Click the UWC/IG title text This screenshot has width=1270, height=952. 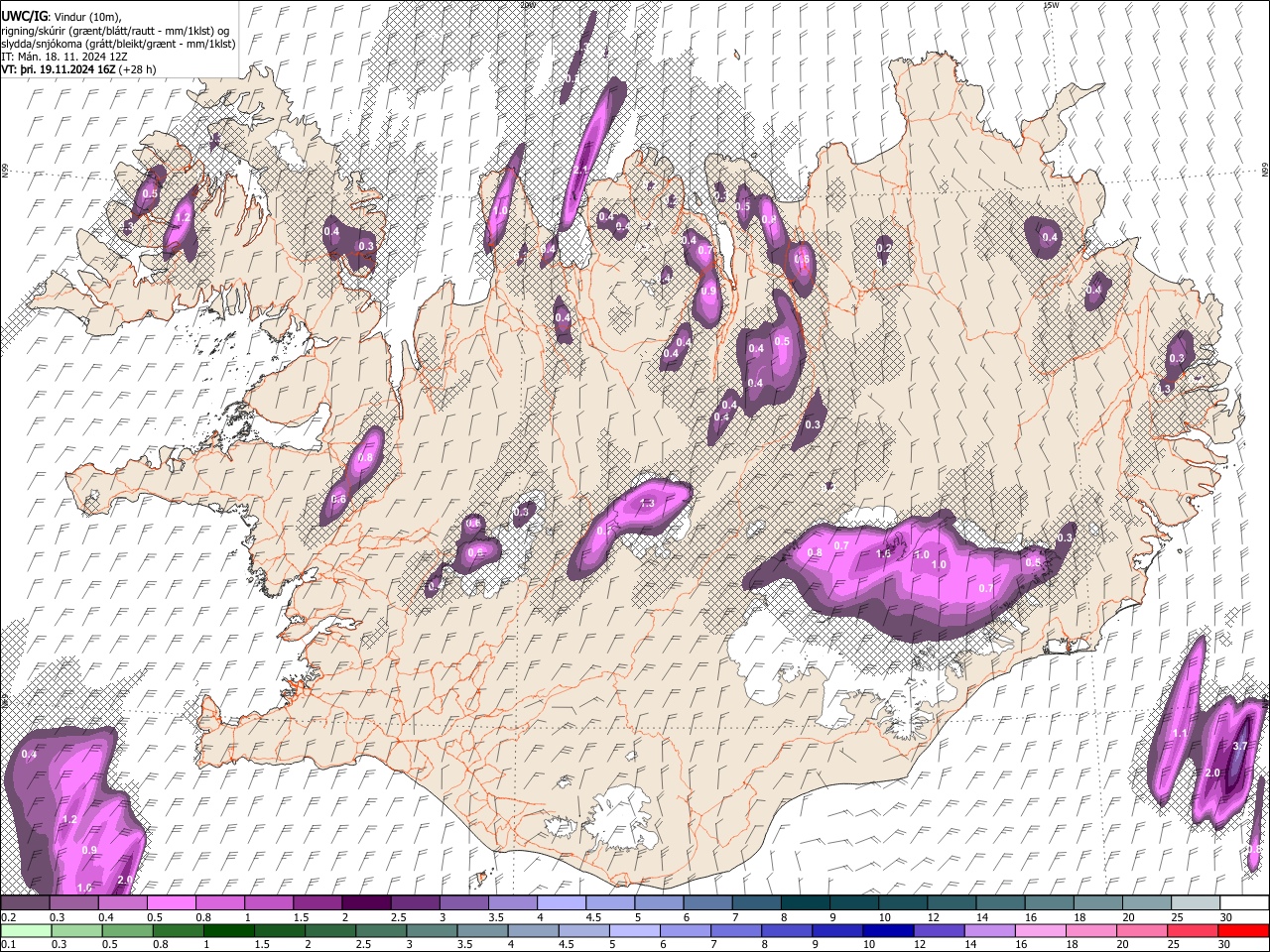pos(23,17)
